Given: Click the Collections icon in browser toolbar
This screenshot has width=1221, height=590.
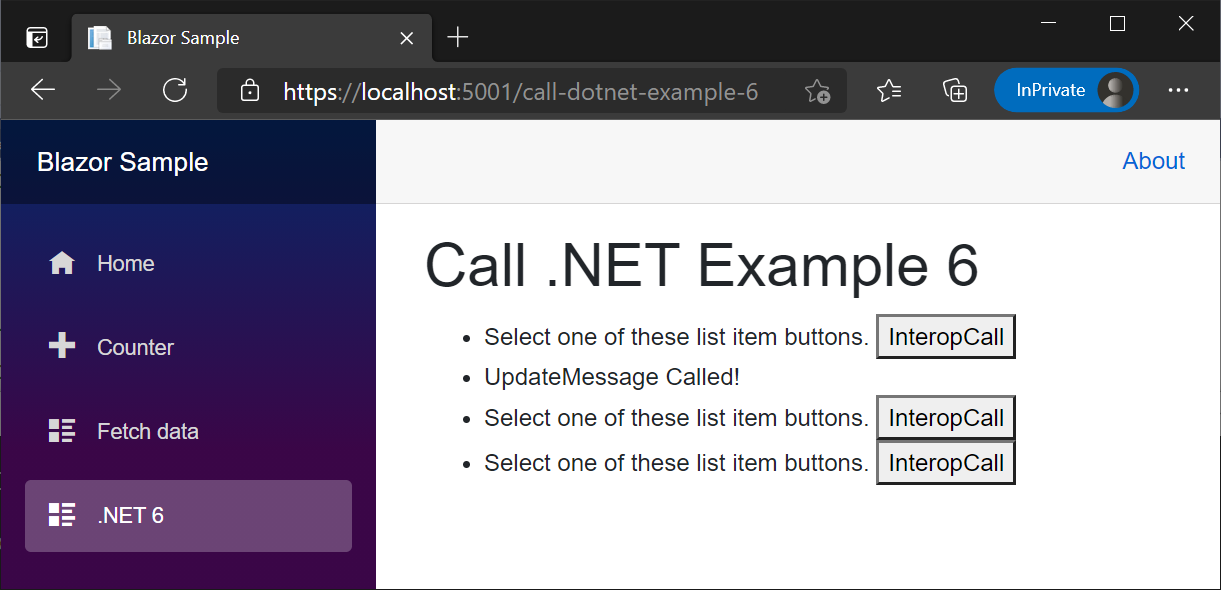Looking at the screenshot, I should click(954, 90).
